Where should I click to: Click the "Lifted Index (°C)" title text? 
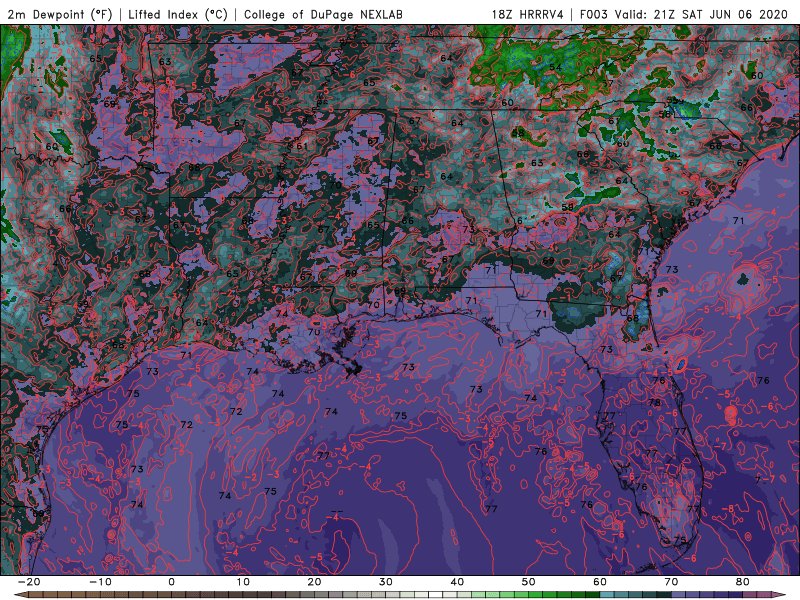click(178, 15)
